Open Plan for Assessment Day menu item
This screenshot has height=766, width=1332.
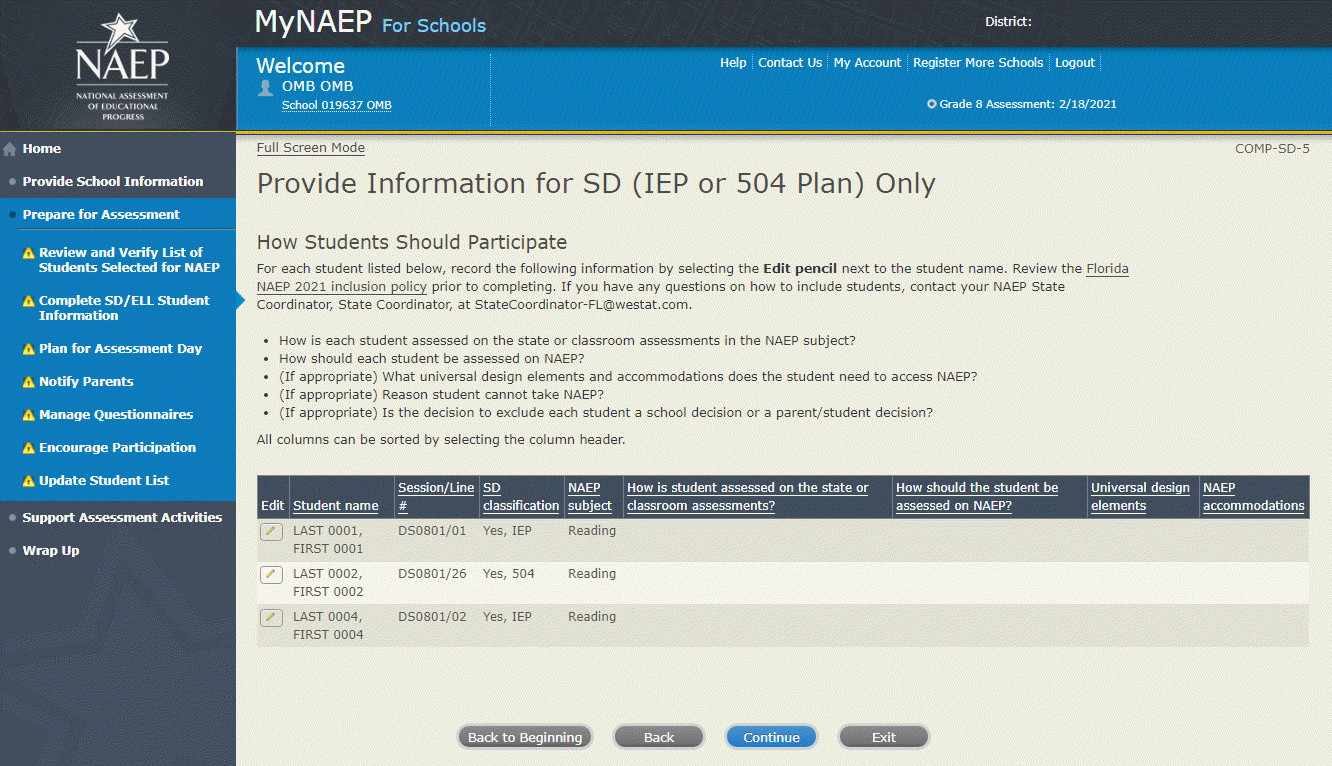click(120, 348)
